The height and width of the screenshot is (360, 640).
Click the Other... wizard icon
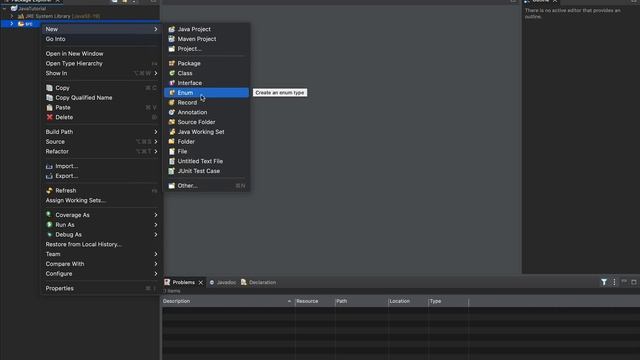pyautogui.click(x=172, y=186)
